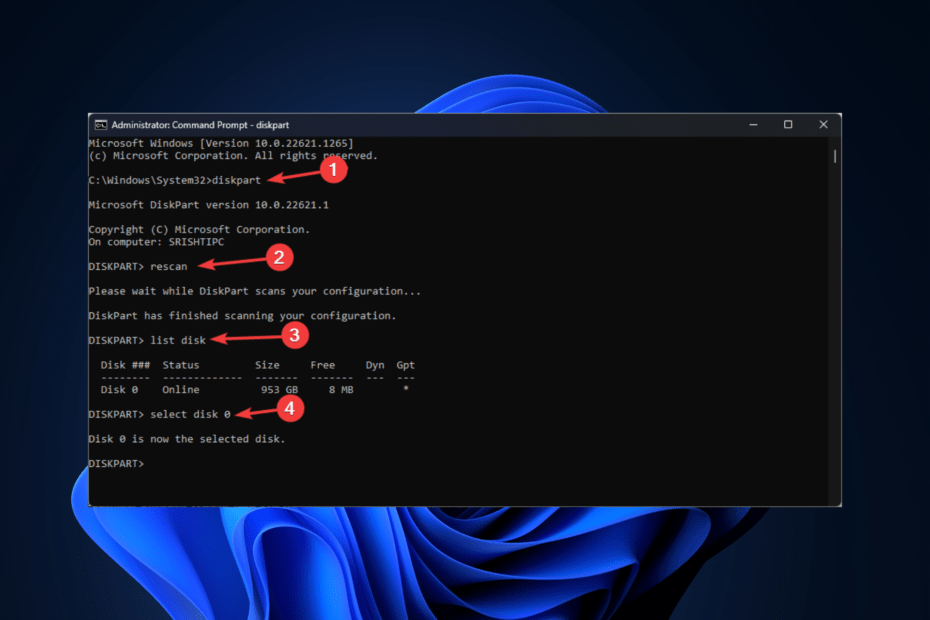
Task: Maximize the Command Prompt window
Action: click(x=788, y=125)
